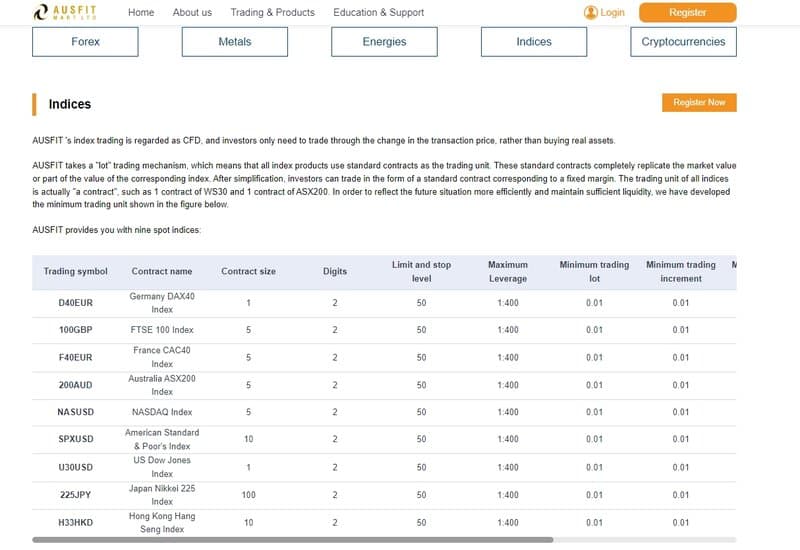Click contract size 10 in SPXUSD row
Image resolution: width=800 pixels, height=550 pixels.
click(248, 439)
